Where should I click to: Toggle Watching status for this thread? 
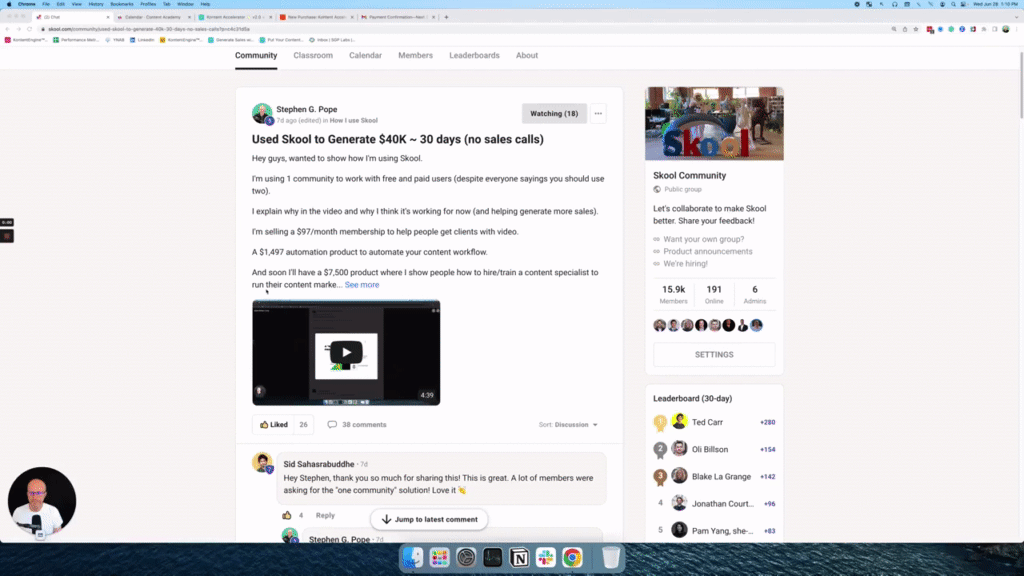pos(554,113)
